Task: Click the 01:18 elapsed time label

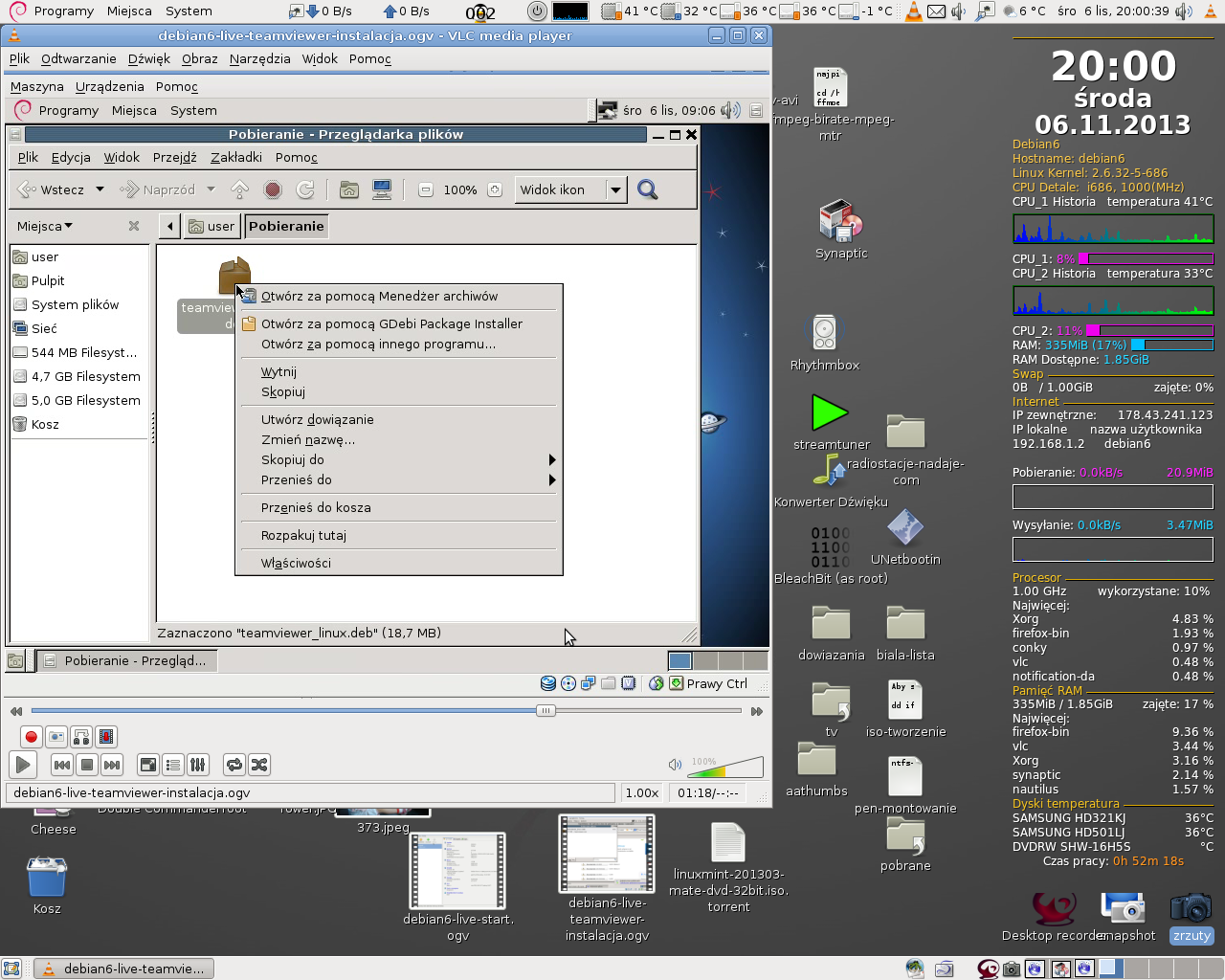Action: (x=708, y=793)
